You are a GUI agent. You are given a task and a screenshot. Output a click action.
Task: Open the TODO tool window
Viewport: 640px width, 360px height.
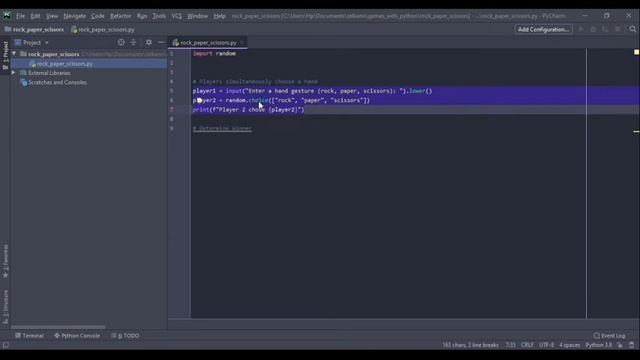pyautogui.click(x=125, y=336)
